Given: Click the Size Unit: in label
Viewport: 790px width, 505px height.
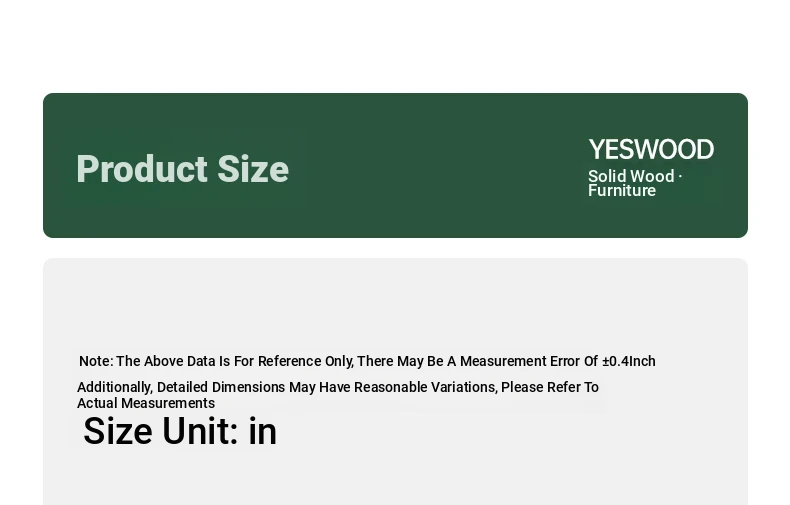Looking at the screenshot, I should click(180, 431).
